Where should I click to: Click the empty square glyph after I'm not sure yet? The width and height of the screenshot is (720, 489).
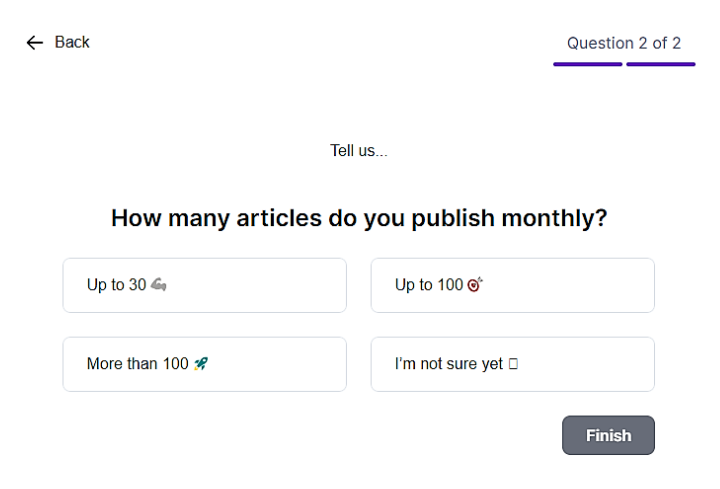pyautogui.click(x=513, y=364)
